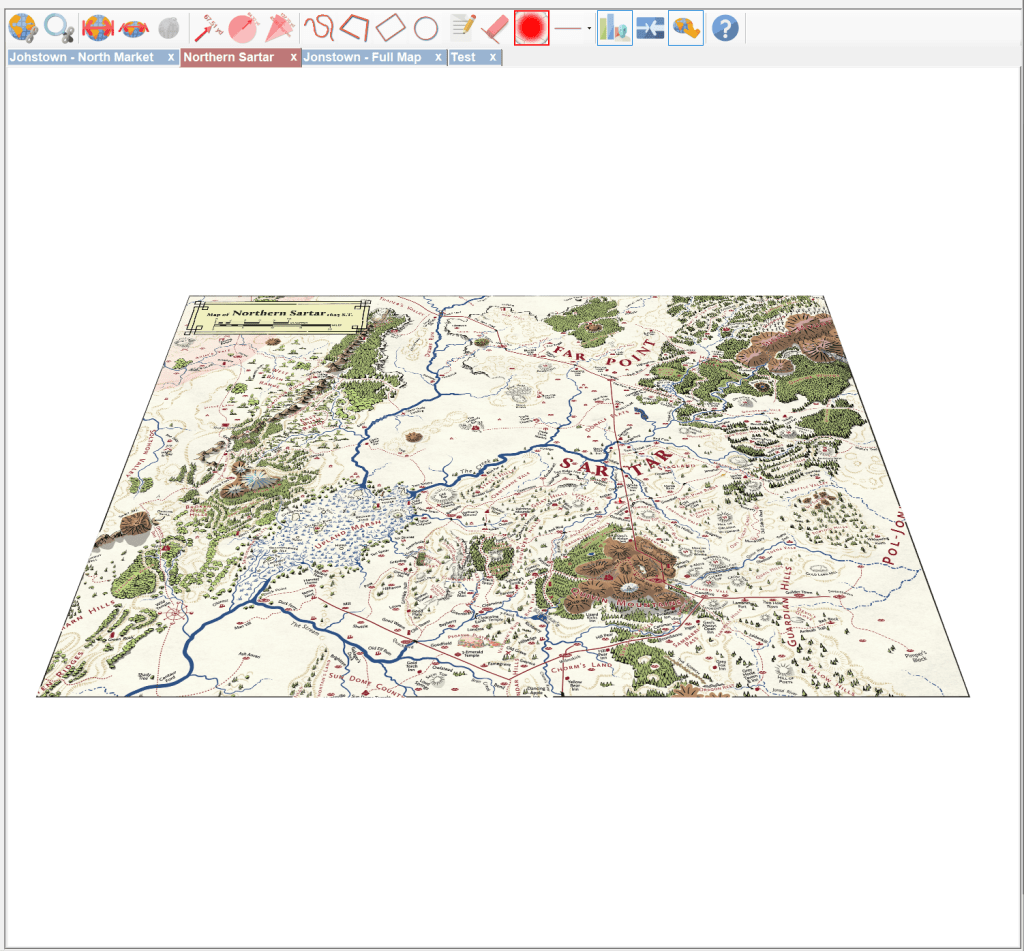Open the help question mark icon

725,28
